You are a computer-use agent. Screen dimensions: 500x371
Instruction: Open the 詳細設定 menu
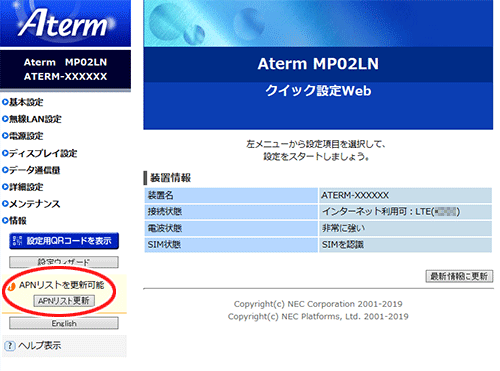coord(26,187)
